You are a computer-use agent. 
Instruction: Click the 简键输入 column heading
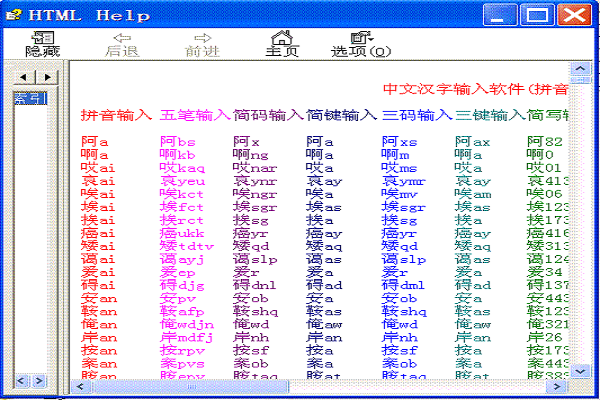point(341,115)
